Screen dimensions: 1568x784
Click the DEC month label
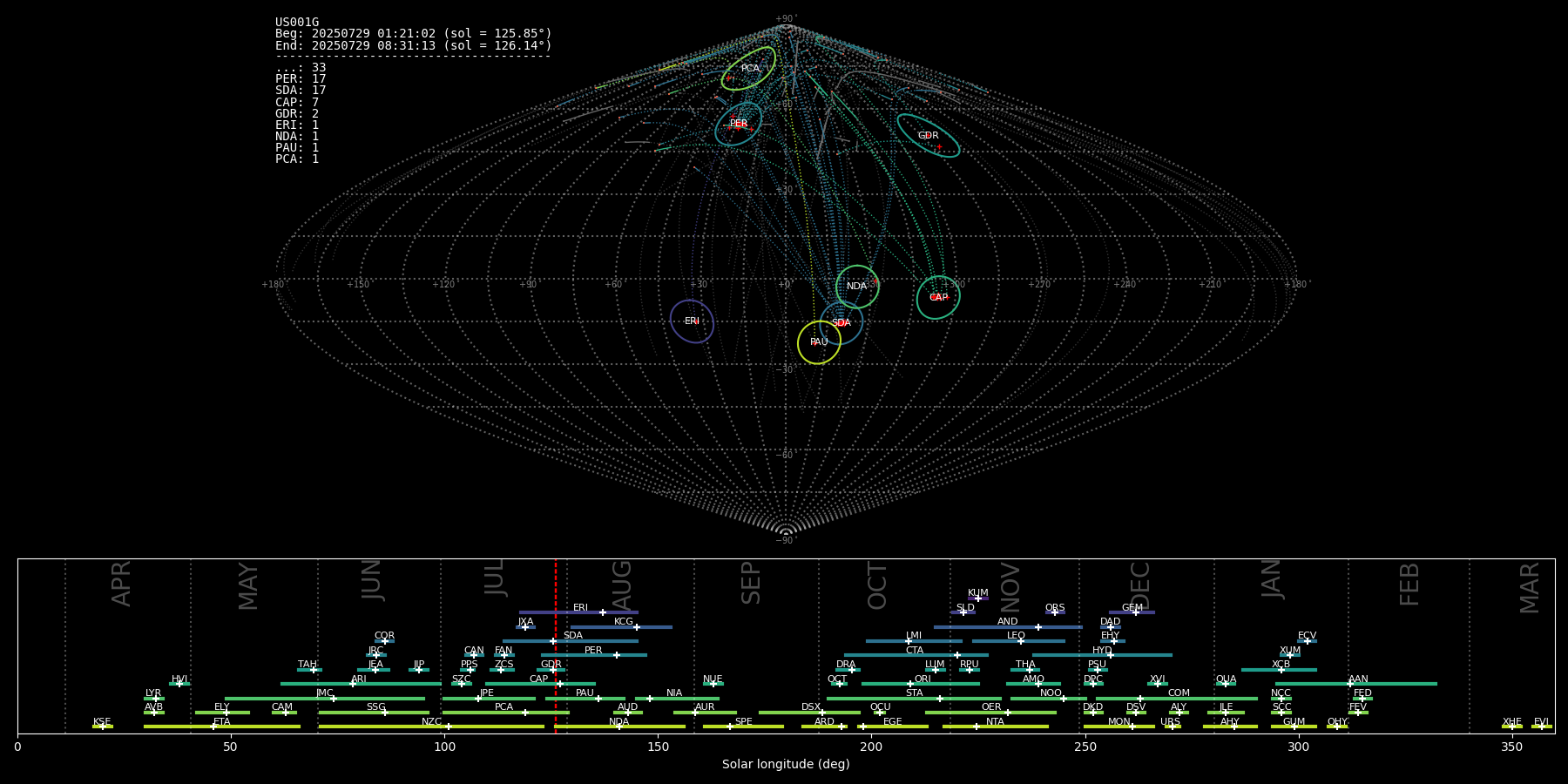point(1140,585)
